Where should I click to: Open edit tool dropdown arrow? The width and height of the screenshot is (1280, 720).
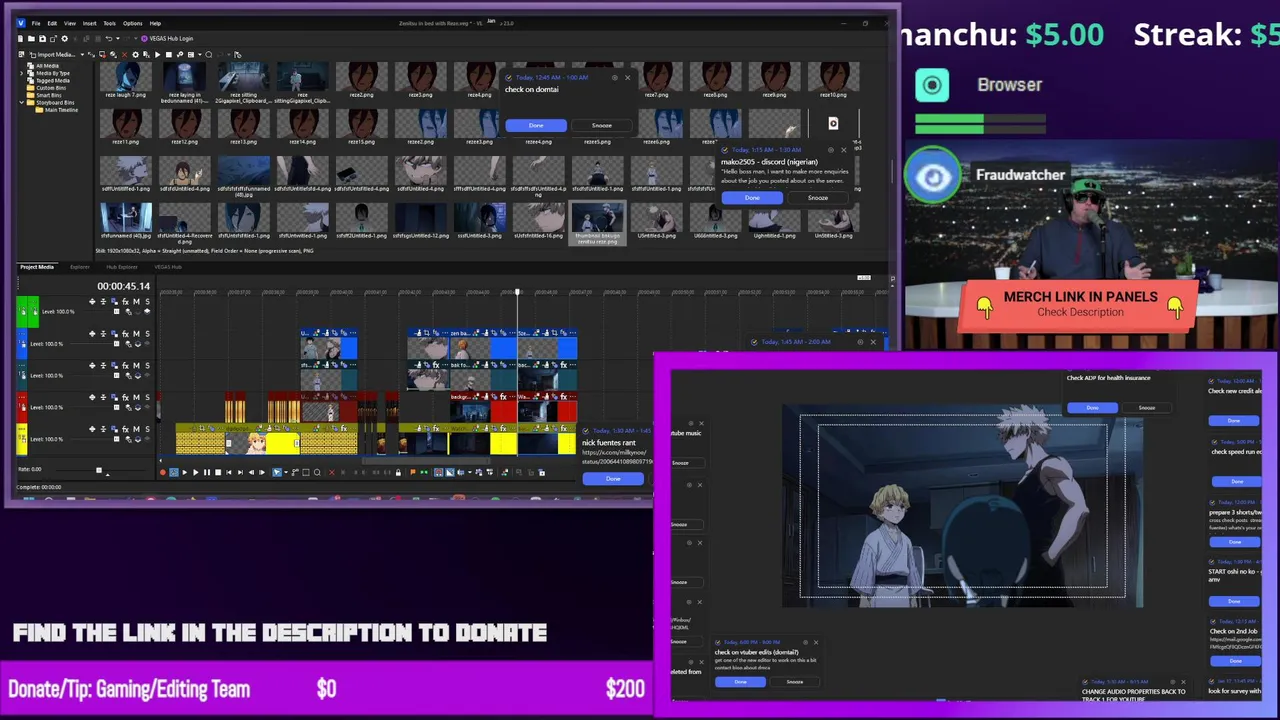tap(286, 472)
